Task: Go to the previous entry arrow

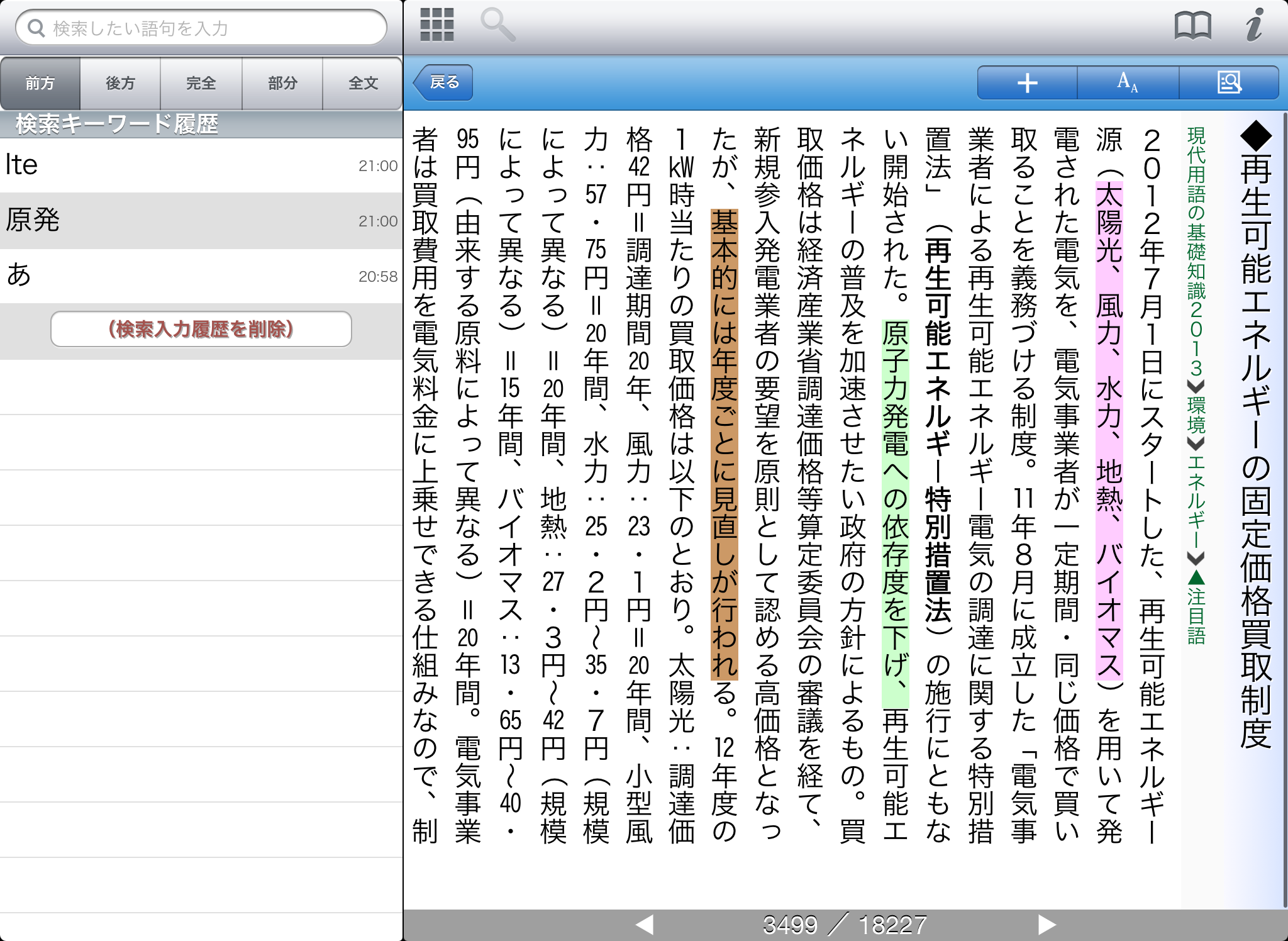Action: tap(645, 924)
